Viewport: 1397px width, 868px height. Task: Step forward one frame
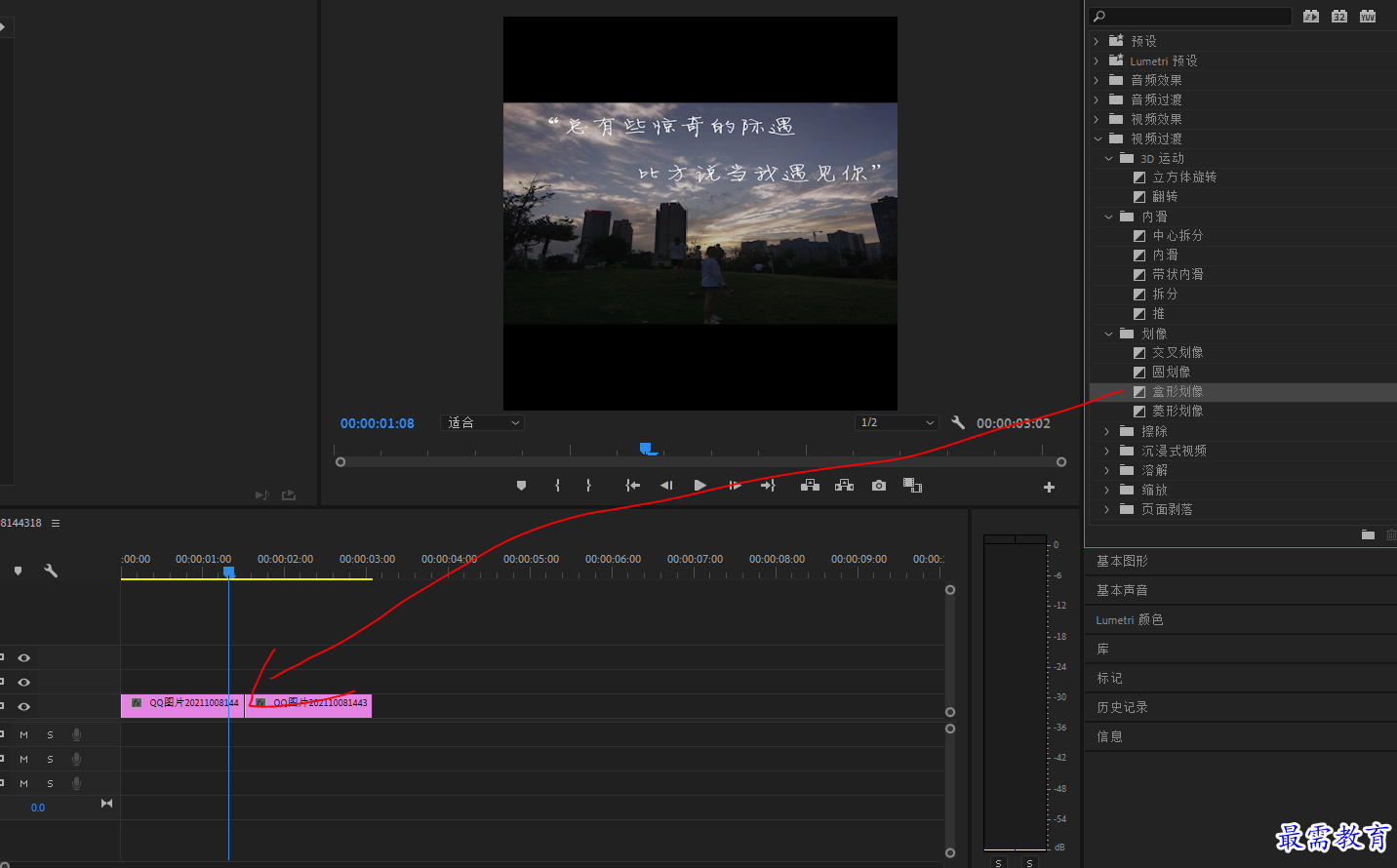735,486
